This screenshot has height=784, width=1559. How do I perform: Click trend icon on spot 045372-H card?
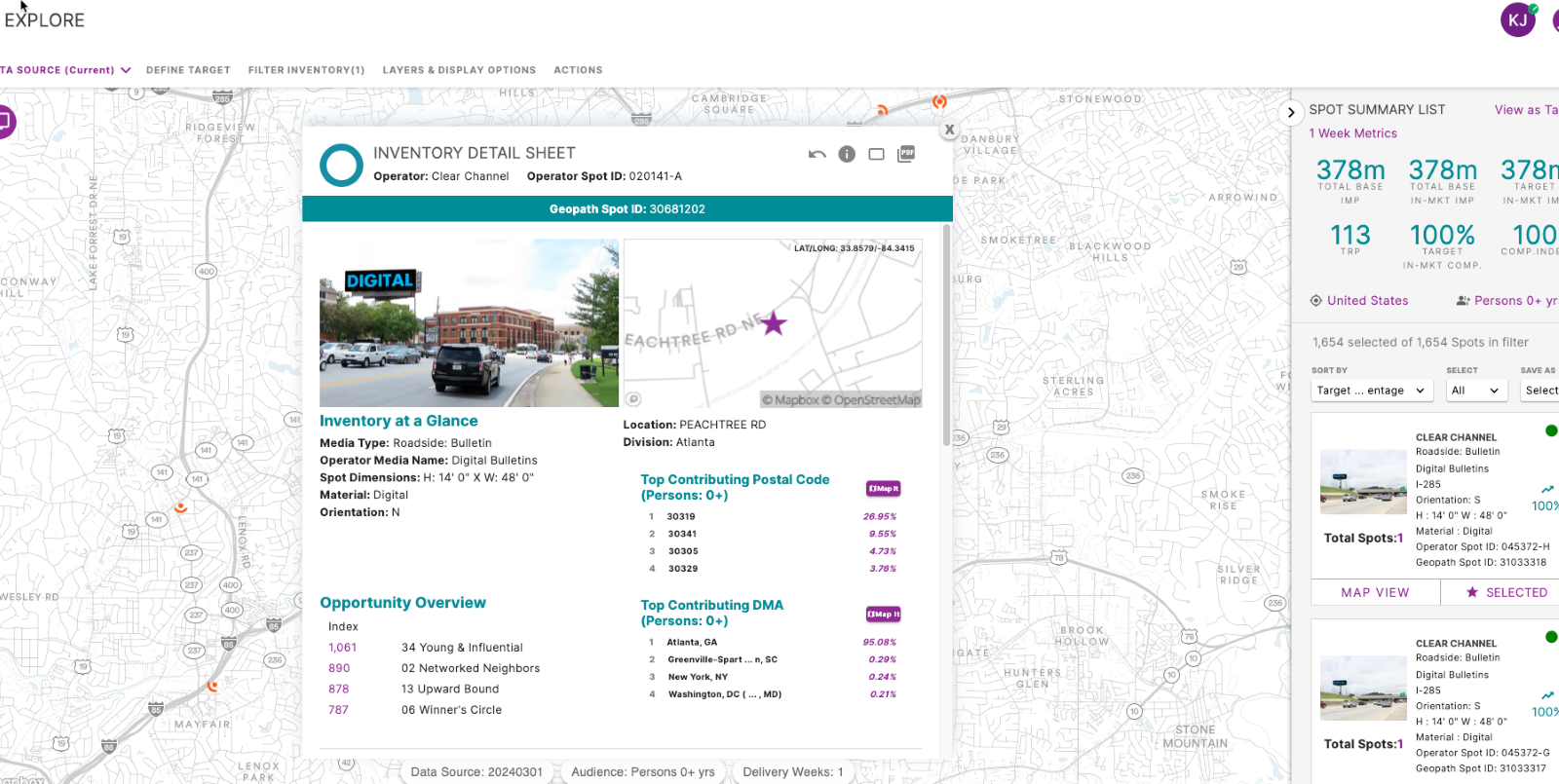point(1547,489)
